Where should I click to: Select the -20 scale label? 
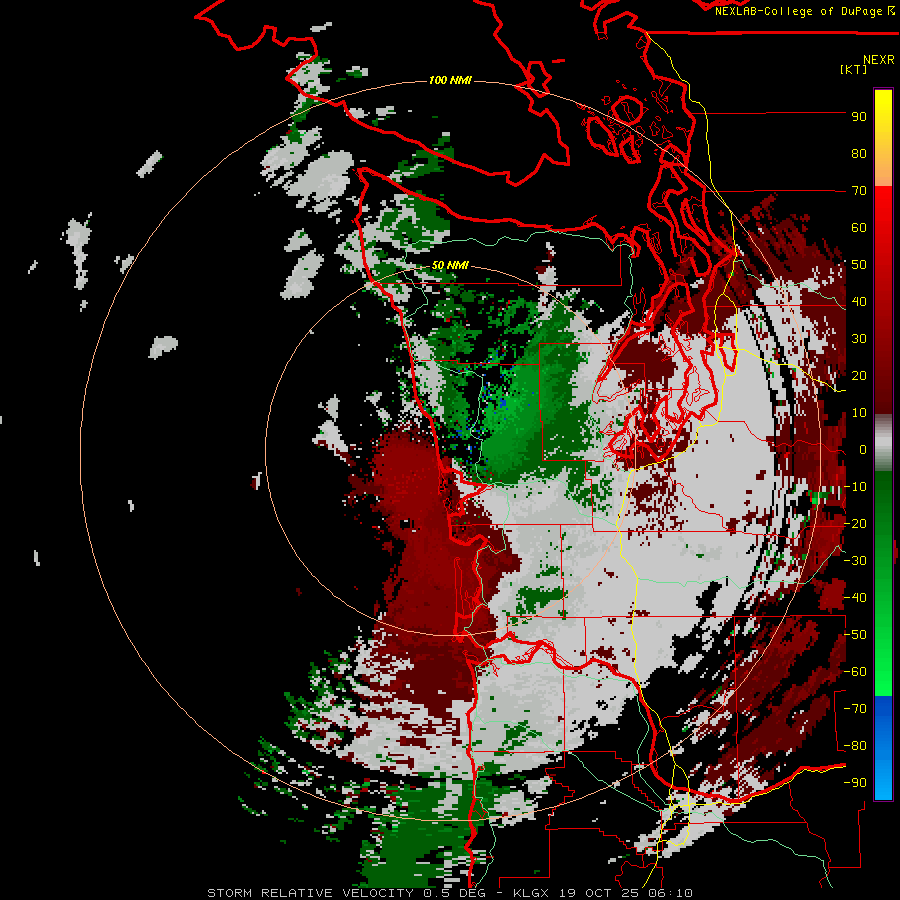[855, 523]
